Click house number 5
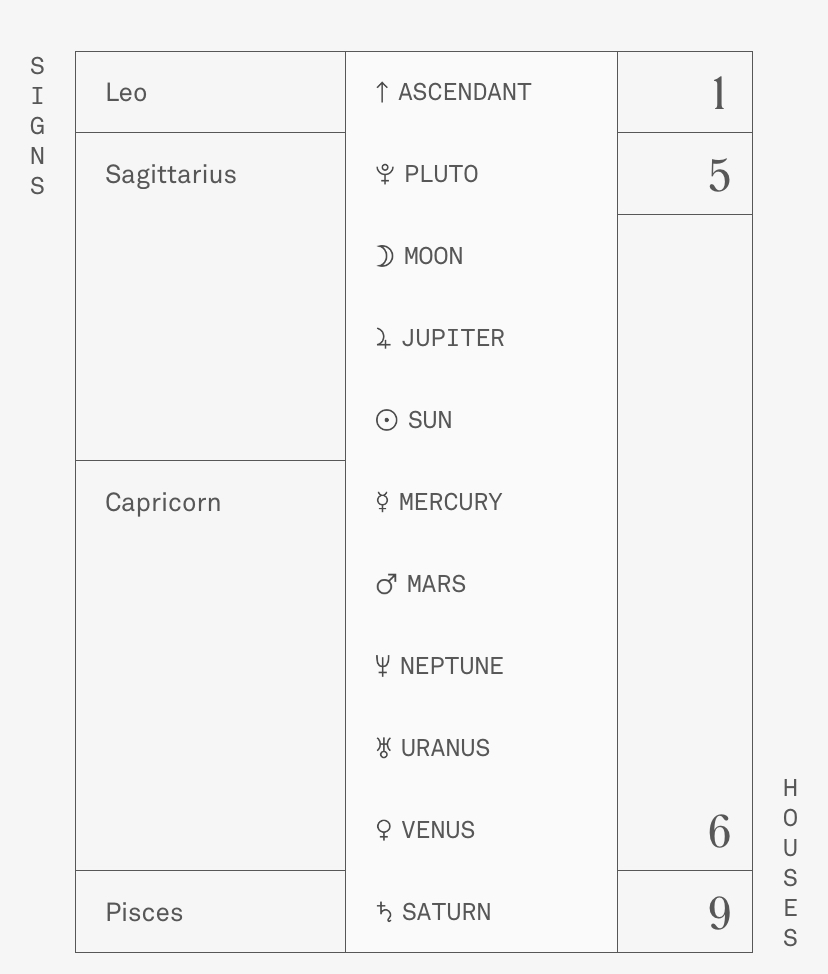This screenshot has width=828, height=974. click(x=719, y=176)
